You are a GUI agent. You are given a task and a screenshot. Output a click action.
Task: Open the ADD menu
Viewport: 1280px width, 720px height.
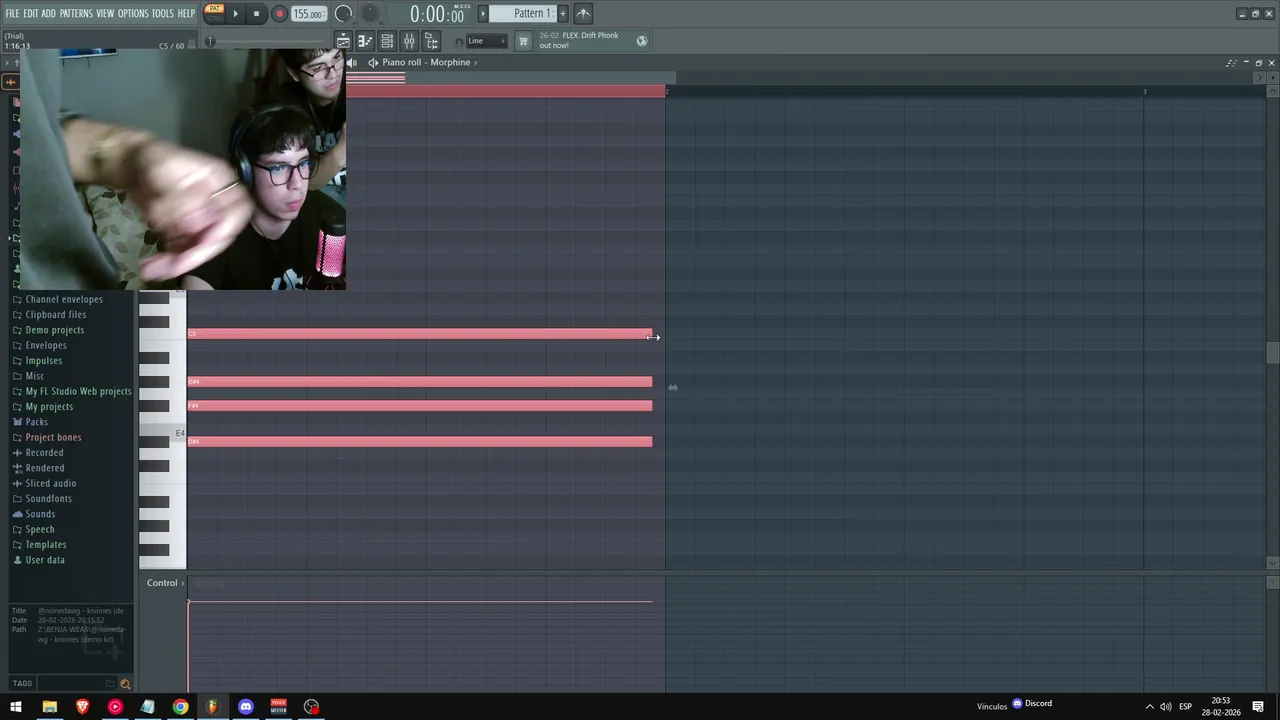tap(48, 13)
